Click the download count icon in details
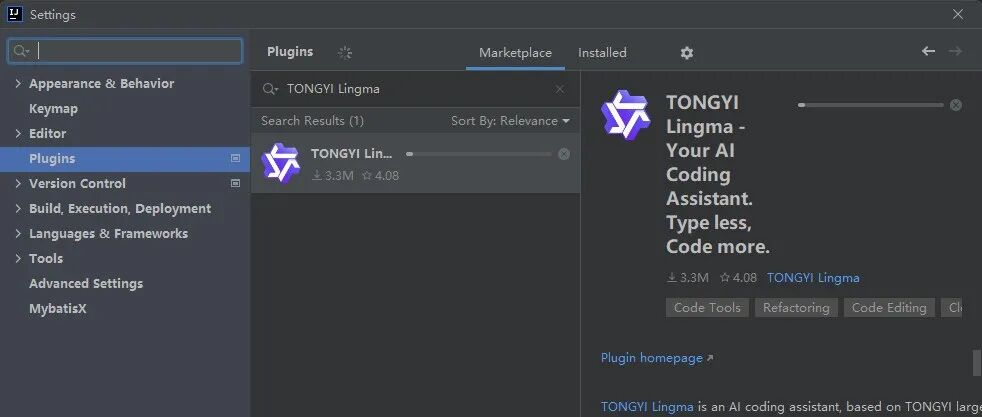982x417 pixels. (672, 277)
